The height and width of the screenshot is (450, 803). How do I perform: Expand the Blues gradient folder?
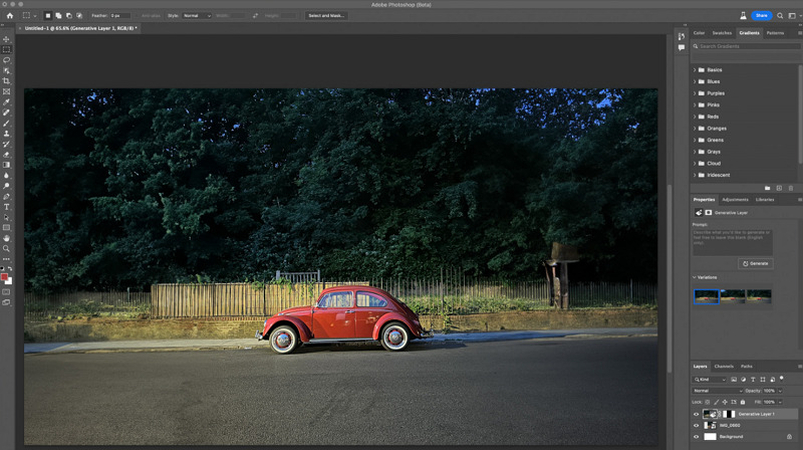[x=695, y=82]
